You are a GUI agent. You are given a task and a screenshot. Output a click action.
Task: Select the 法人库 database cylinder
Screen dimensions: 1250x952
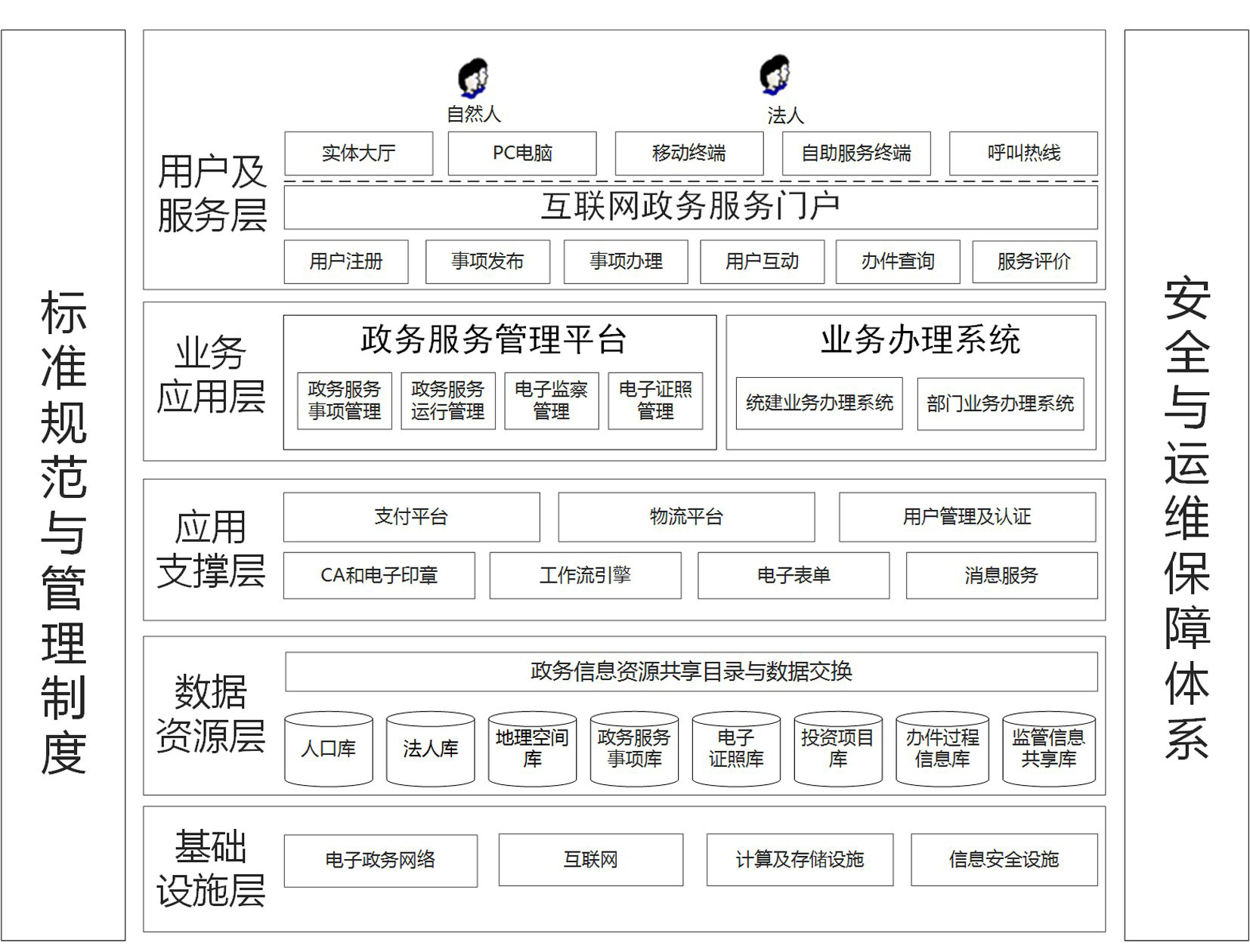point(430,749)
